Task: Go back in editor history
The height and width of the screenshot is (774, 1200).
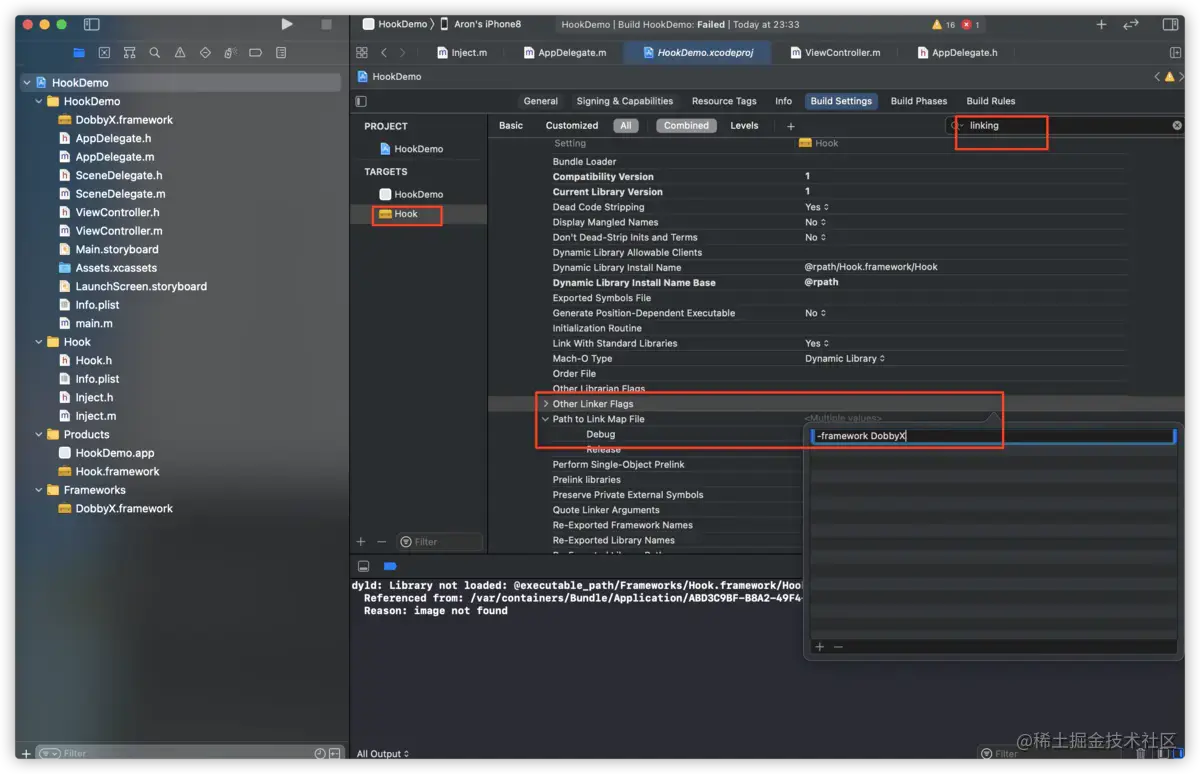Action: point(384,52)
